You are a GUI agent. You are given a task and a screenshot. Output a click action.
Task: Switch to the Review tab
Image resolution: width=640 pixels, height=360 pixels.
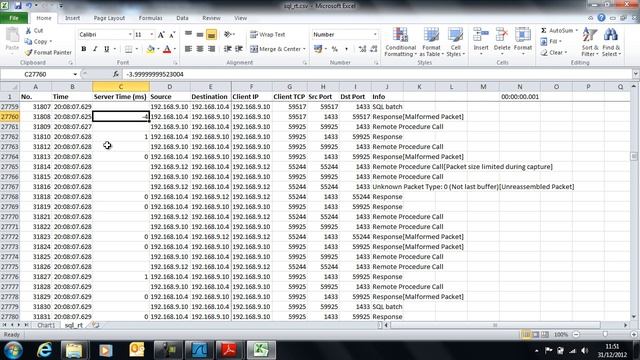(211, 18)
